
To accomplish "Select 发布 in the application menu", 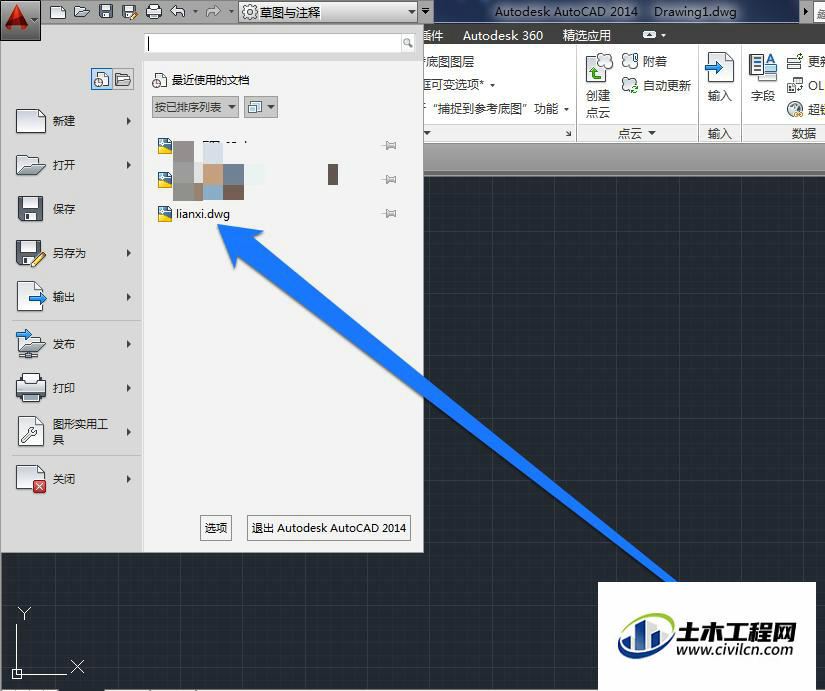I will (x=74, y=344).
